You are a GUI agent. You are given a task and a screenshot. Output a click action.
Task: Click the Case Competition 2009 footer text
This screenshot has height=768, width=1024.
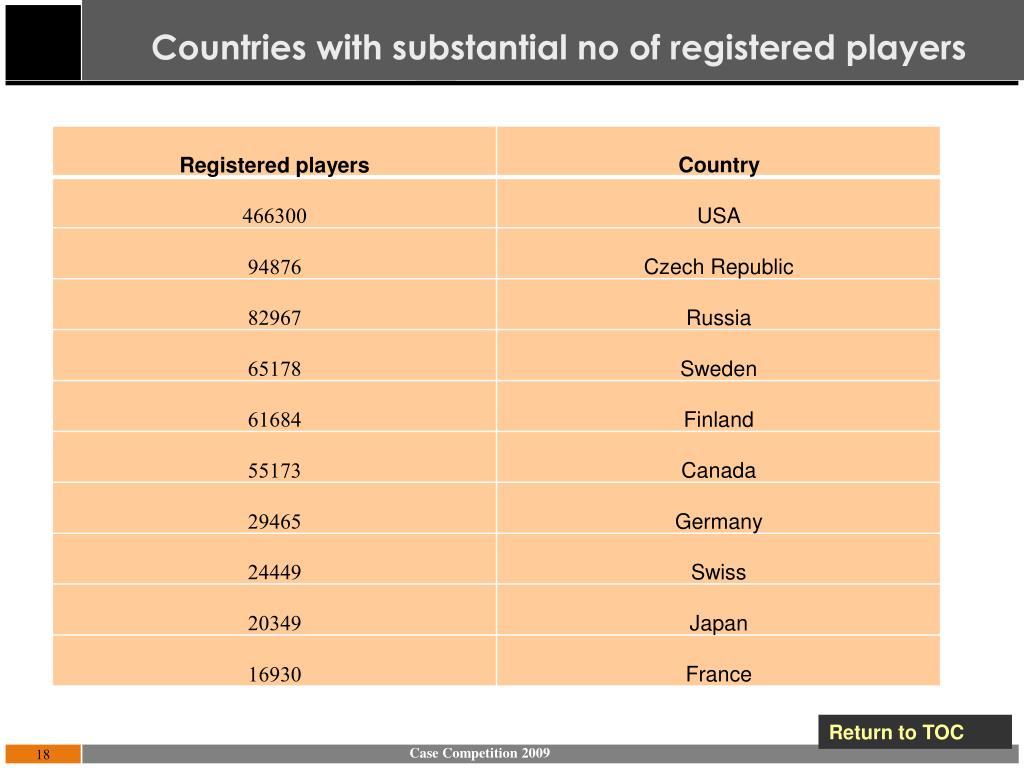pyautogui.click(x=479, y=752)
